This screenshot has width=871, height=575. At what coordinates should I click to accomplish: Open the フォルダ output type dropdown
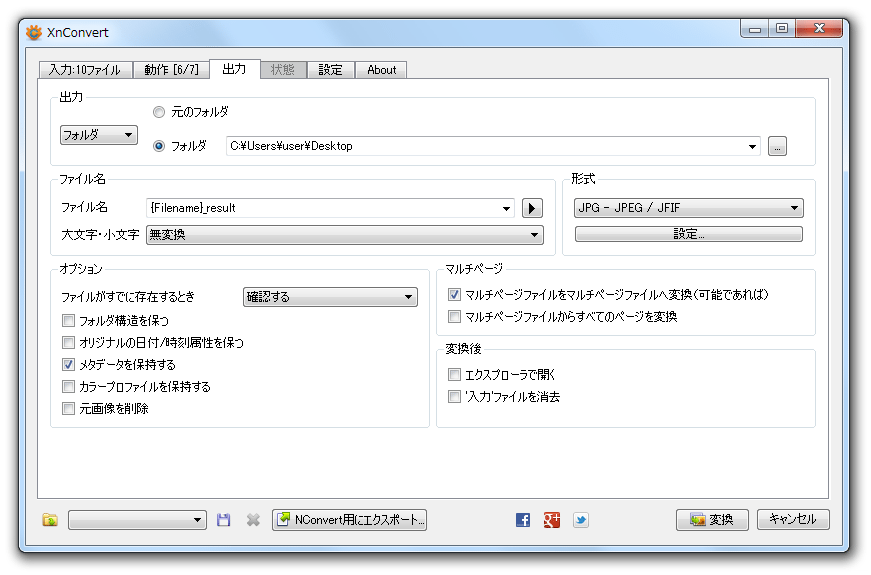99,135
